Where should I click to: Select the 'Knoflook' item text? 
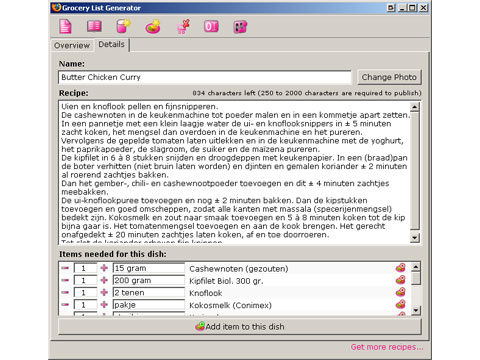(x=206, y=293)
